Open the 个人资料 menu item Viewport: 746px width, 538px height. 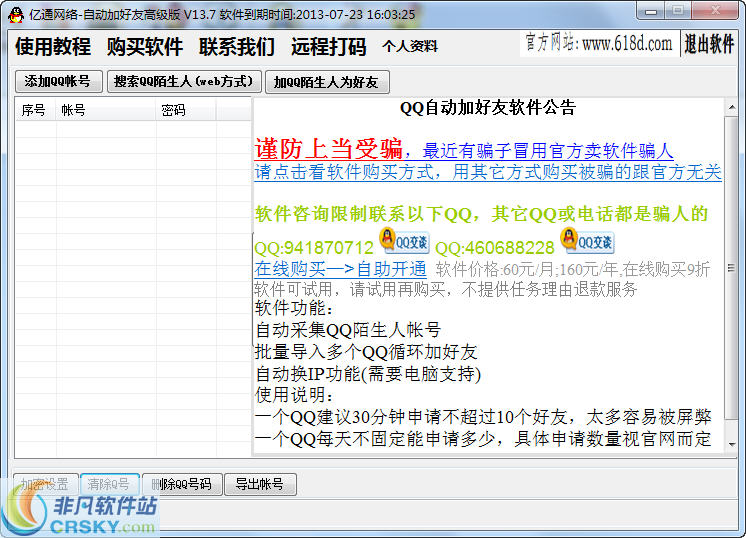coord(410,47)
